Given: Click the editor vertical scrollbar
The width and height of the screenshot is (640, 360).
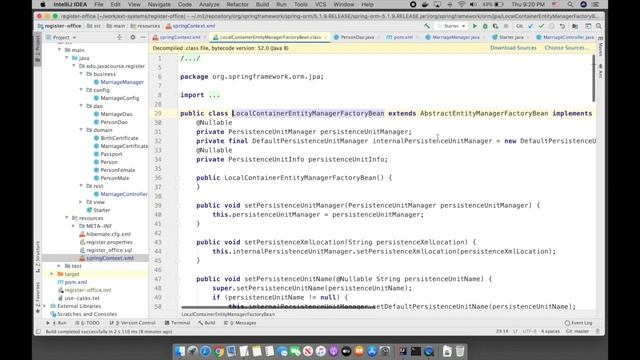Looking at the screenshot, I should (x=593, y=78).
